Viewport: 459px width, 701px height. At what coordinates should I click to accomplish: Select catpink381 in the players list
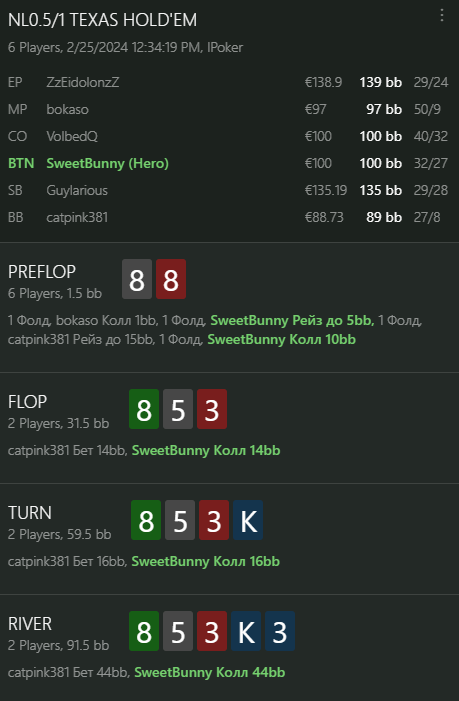77,217
